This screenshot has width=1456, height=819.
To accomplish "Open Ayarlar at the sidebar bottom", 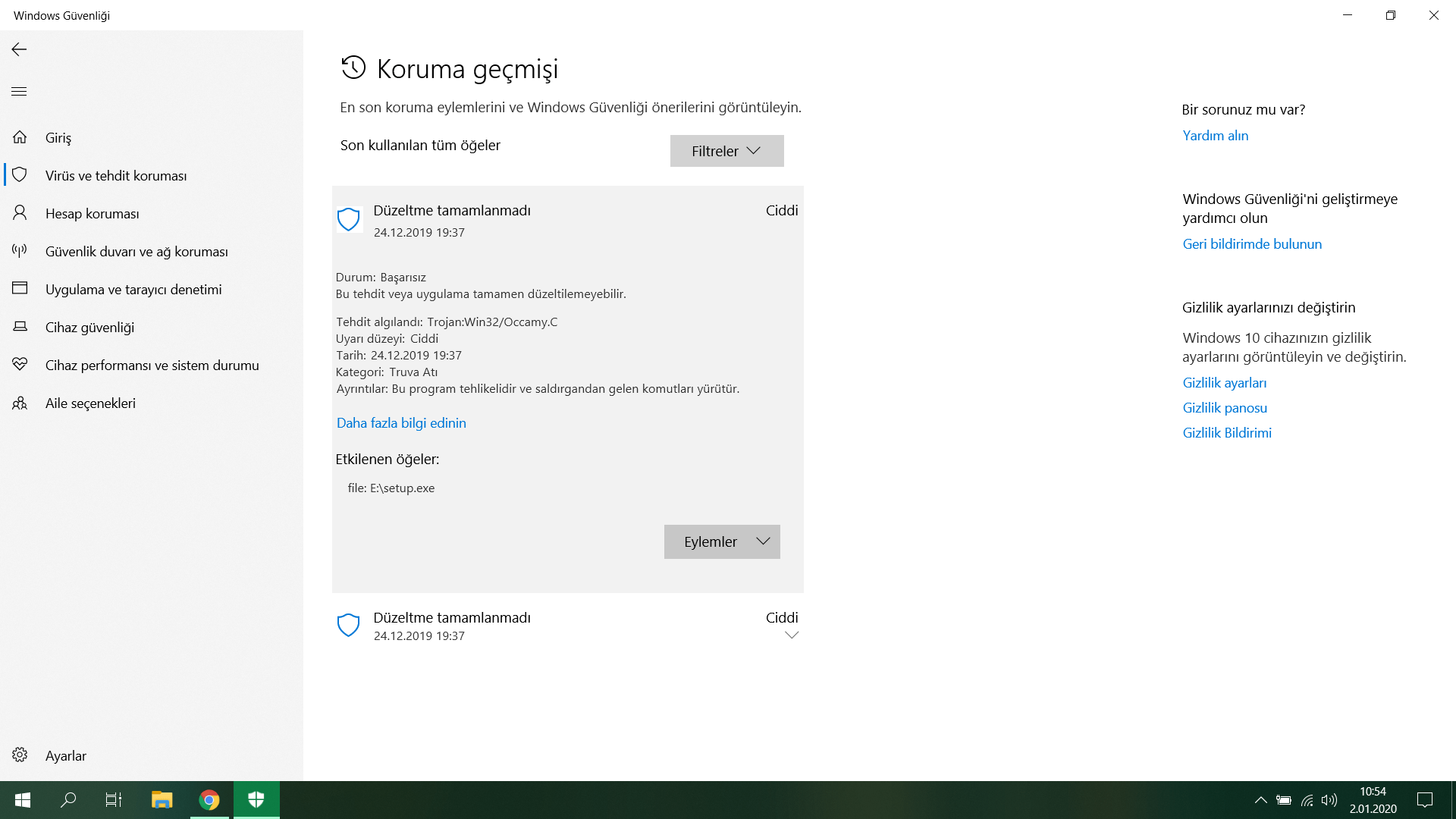I will pyautogui.click(x=66, y=756).
